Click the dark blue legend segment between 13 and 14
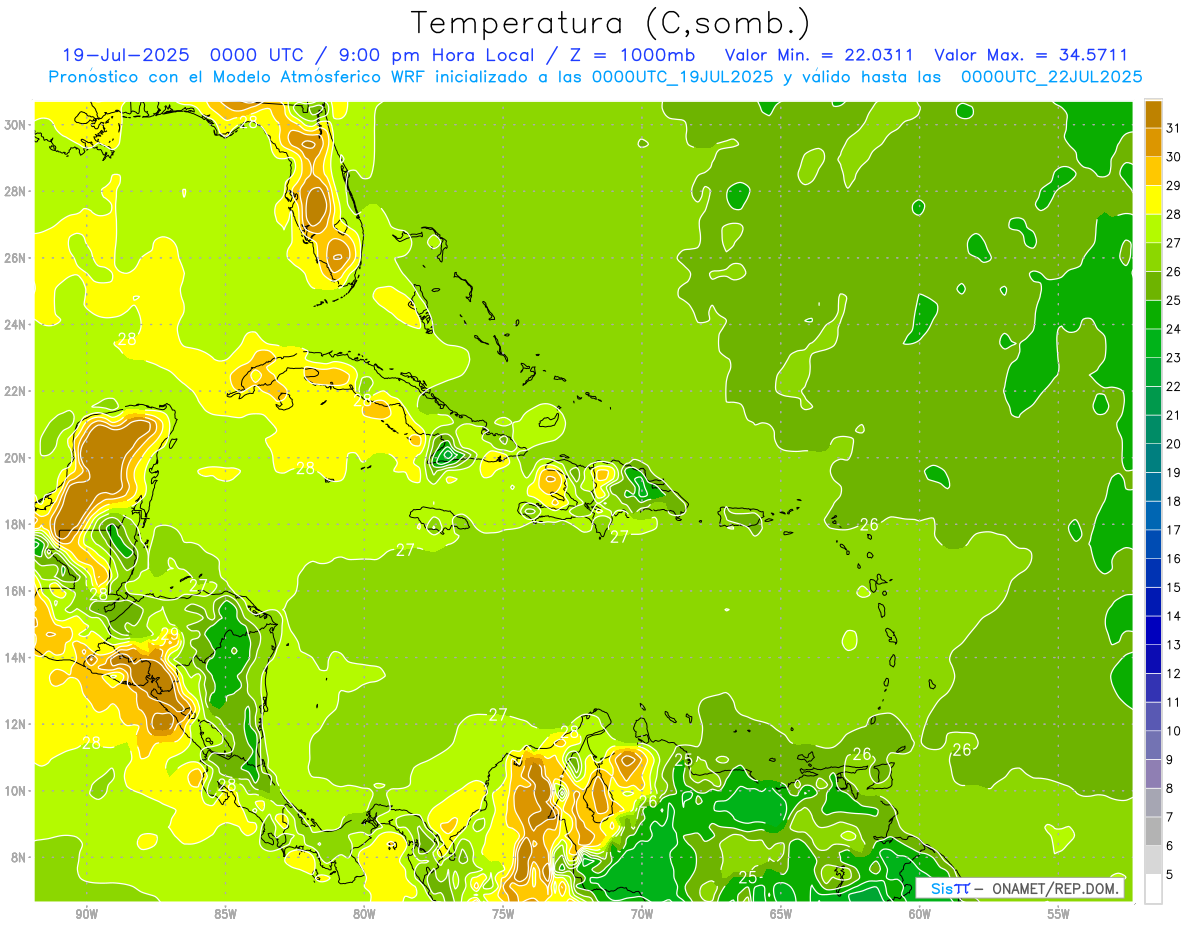Screen dimensions: 1200x927 tap(1154, 631)
